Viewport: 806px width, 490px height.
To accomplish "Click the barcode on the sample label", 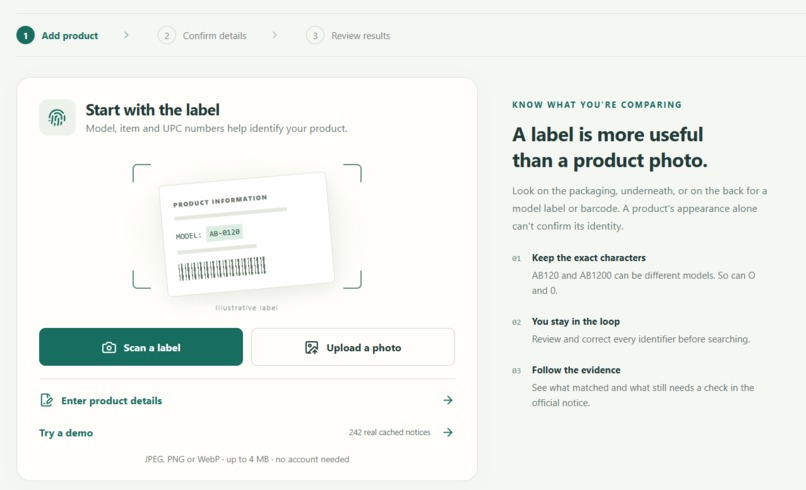I will tap(222, 268).
